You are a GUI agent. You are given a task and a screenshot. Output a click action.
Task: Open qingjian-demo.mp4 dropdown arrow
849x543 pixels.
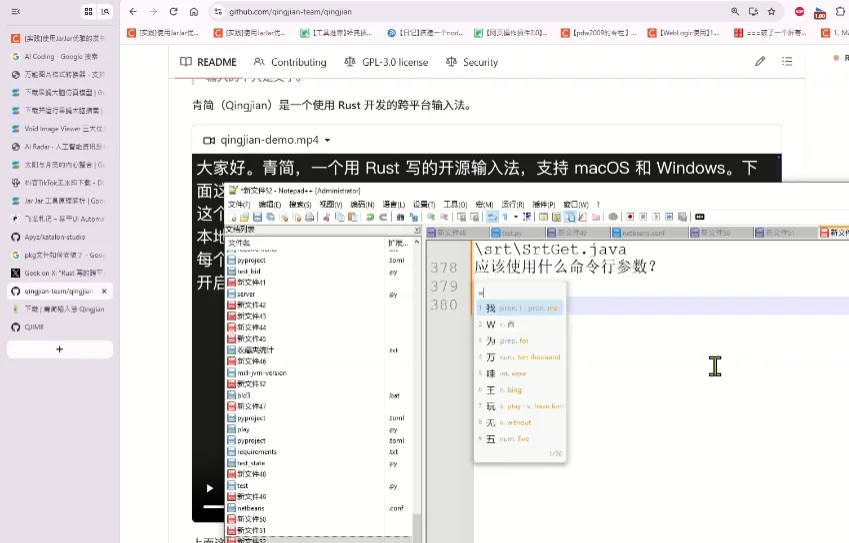pyautogui.click(x=328, y=140)
